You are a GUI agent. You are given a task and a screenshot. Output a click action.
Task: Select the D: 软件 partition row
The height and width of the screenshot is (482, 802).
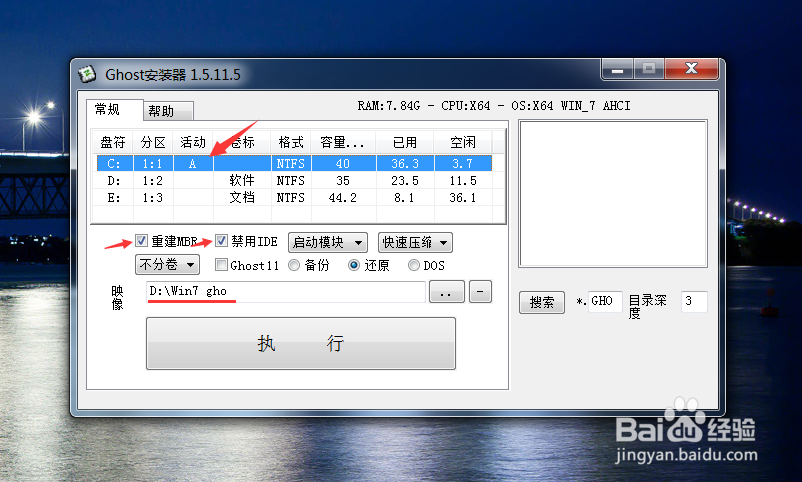[x=295, y=181]
